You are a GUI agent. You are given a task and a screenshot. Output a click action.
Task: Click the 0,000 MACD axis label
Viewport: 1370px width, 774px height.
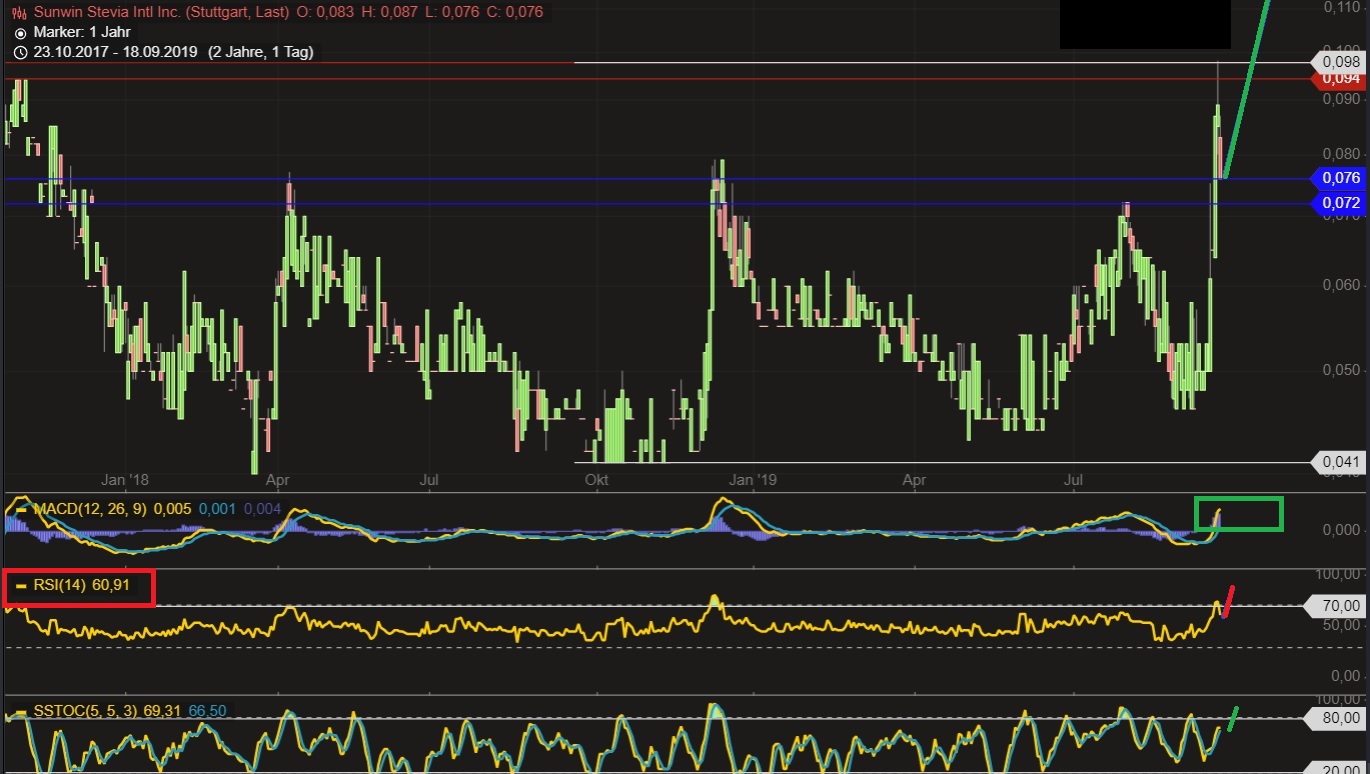[1342, 530]
